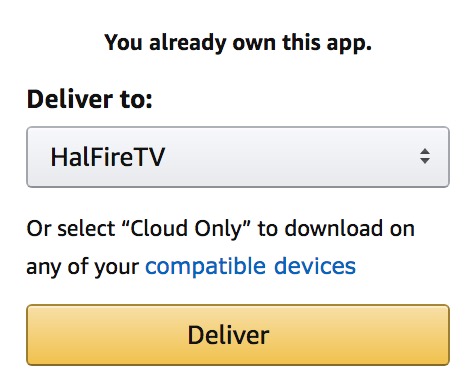Click the up-down arrows on device selector

coord(425,156)
